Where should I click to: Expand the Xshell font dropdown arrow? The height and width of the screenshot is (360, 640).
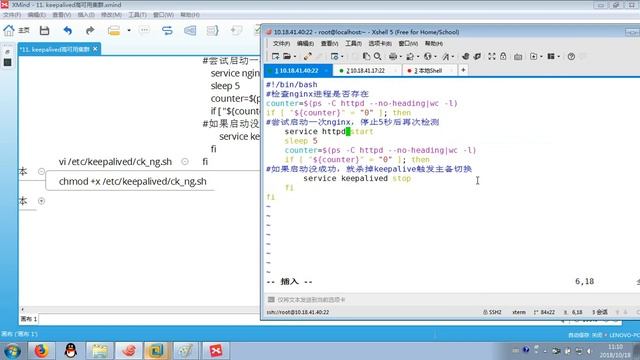pos(453,57)
